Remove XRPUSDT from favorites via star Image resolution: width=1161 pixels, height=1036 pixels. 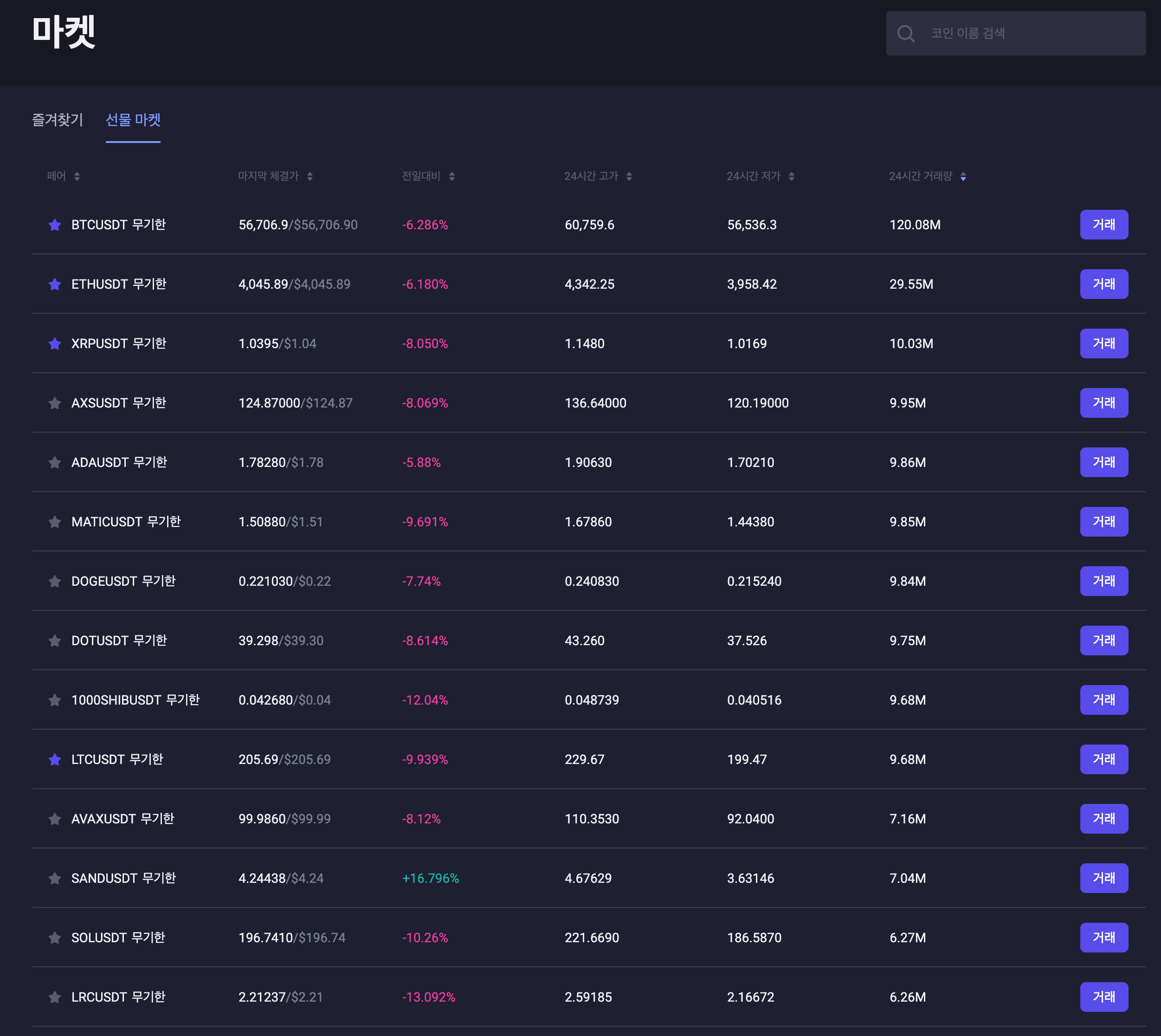point(55,344)
